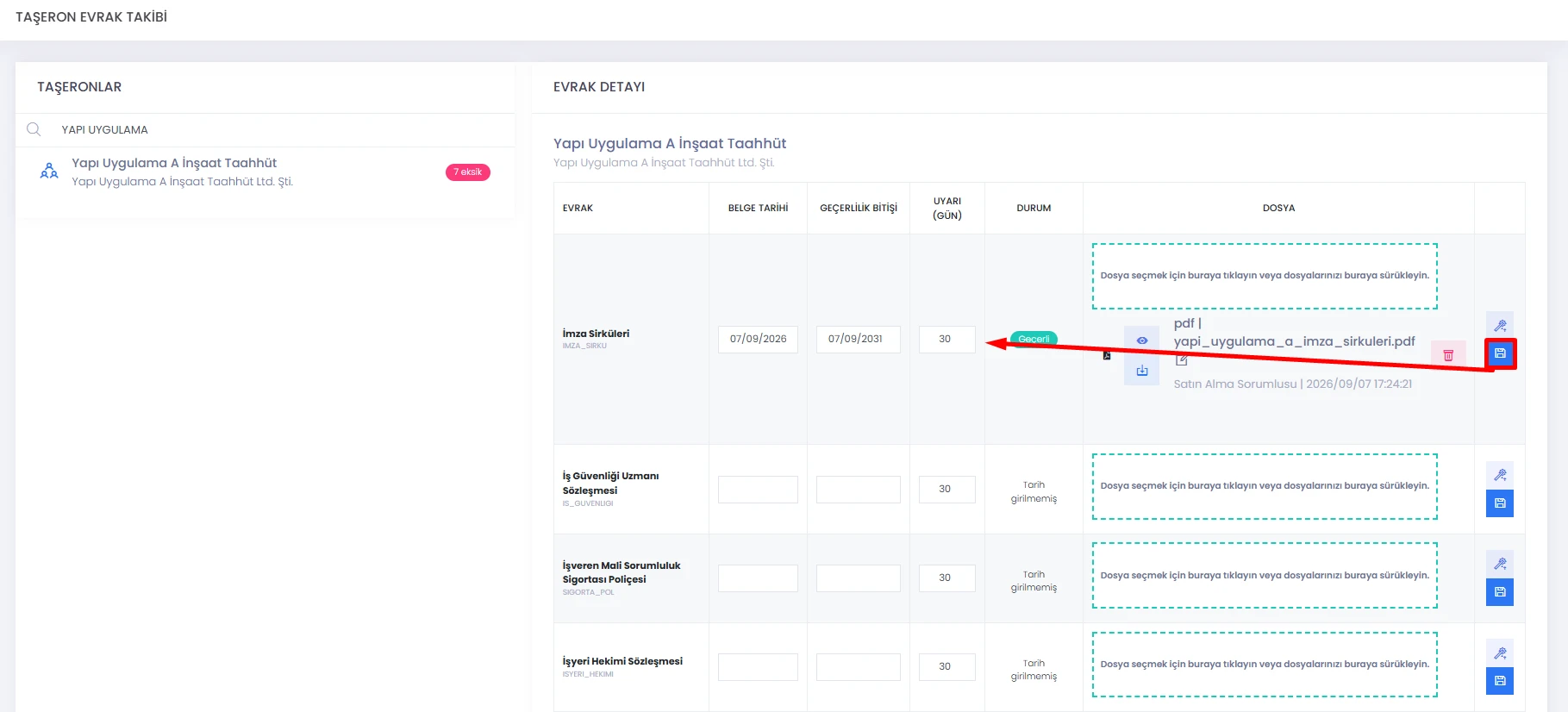Click the İşveren Mali Sorumluluk geçerlilik bitişi field
1568x712 pixels.
tap(858, 578)
